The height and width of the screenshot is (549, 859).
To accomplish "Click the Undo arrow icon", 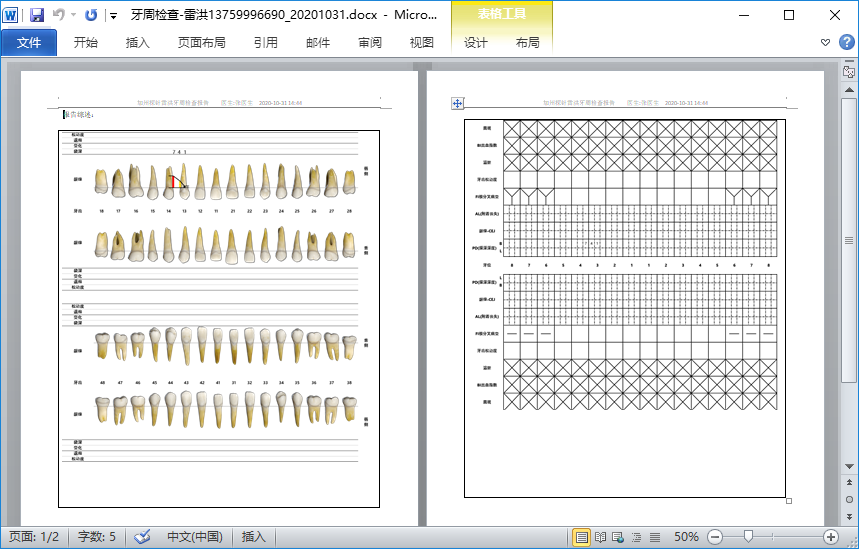I will coord(59,15).
